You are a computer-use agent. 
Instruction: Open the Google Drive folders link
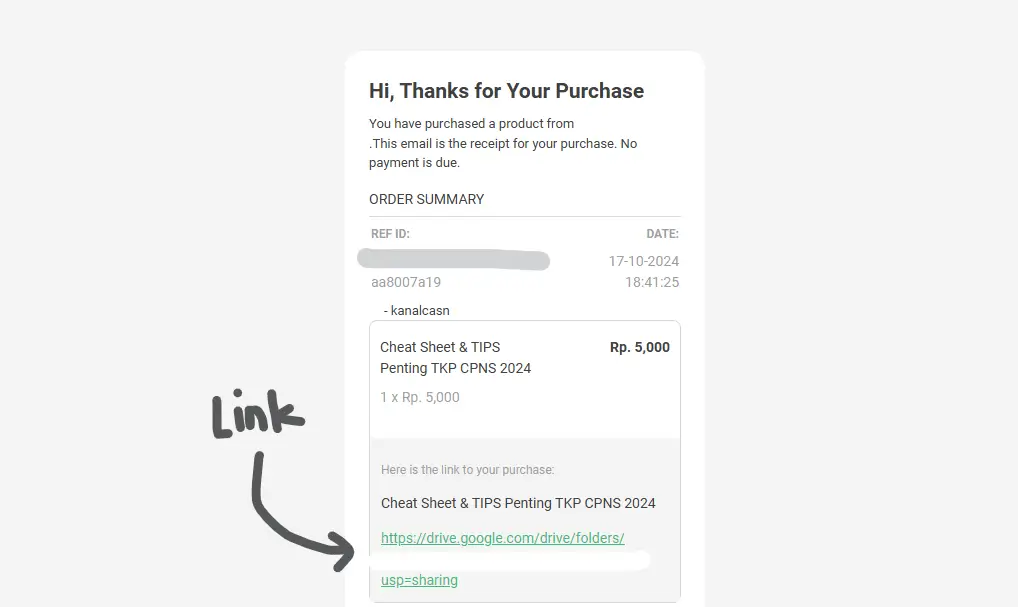click(x=502, y=538)
